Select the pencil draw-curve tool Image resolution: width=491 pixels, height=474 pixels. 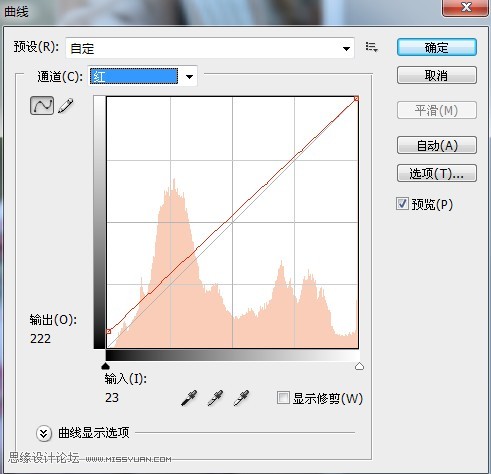pos(66,106)
